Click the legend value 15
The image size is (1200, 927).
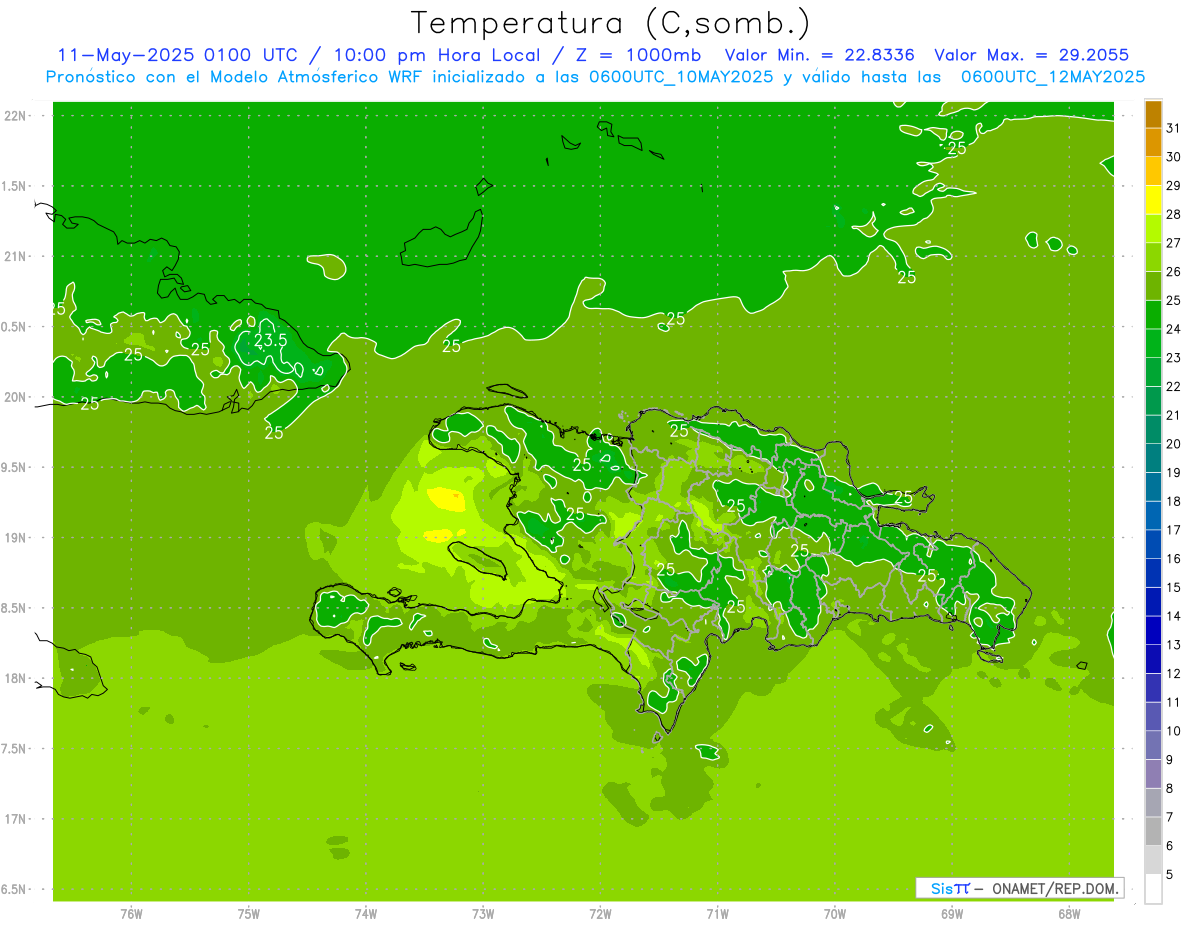click(1173, 587)
